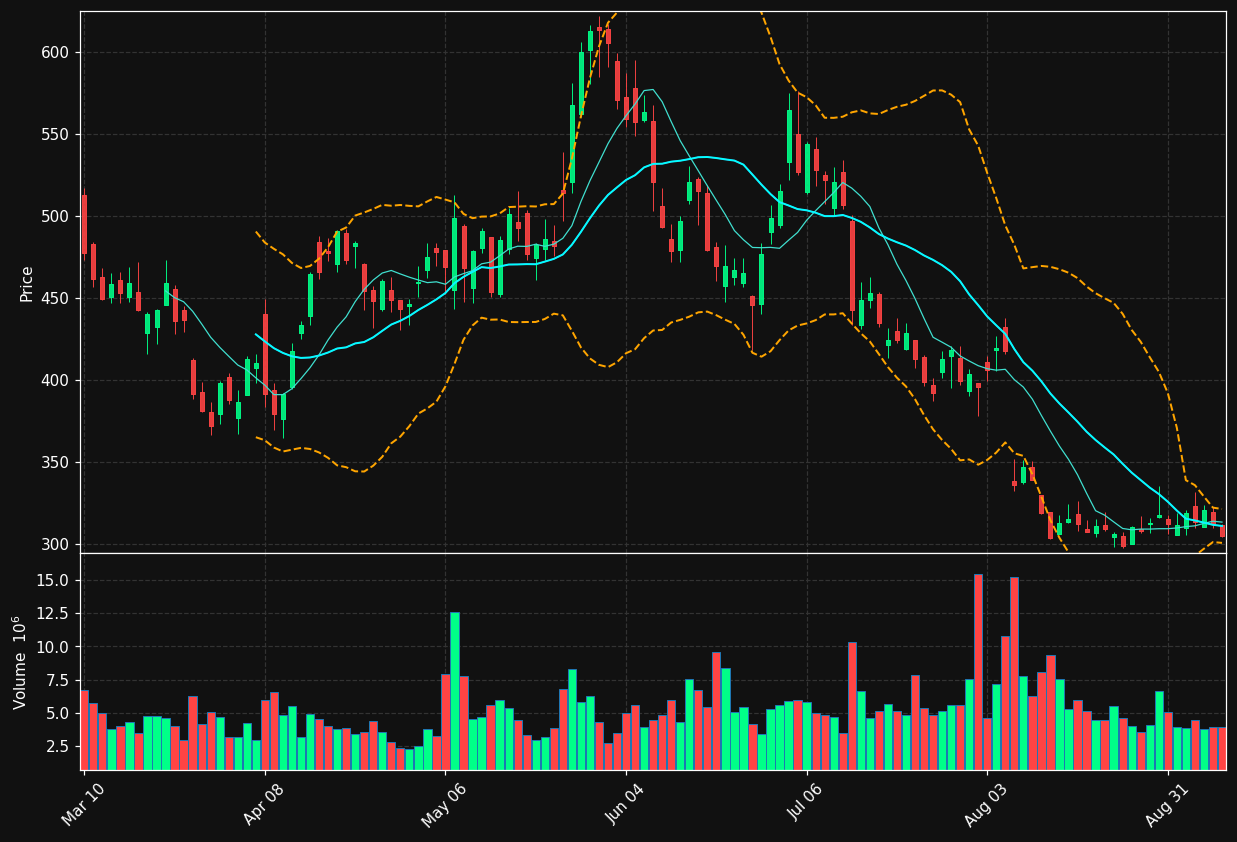Viewport: 1237px width, 842px height.
Task: Click the Jun 04 date label
Action: point(623,805)
